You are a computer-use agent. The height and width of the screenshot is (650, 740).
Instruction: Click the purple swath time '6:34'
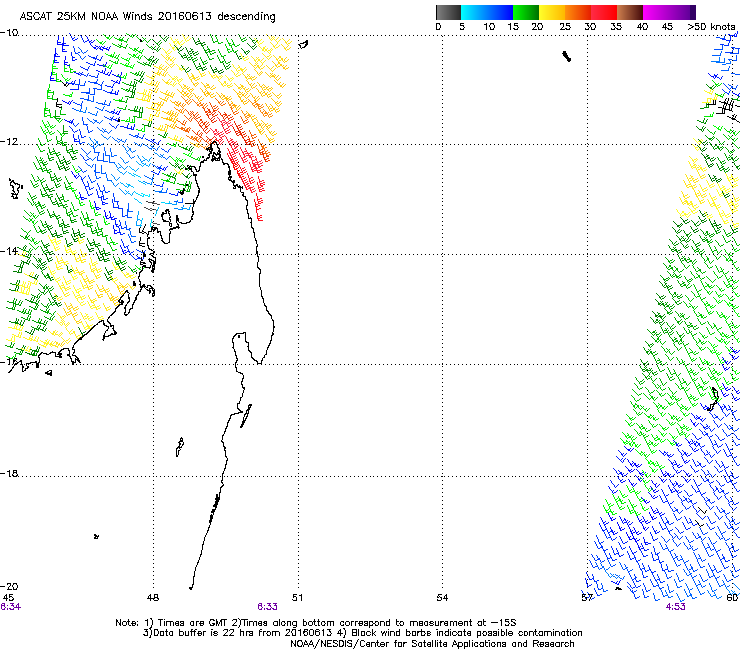pyautogui.click(x=10, y=607)
